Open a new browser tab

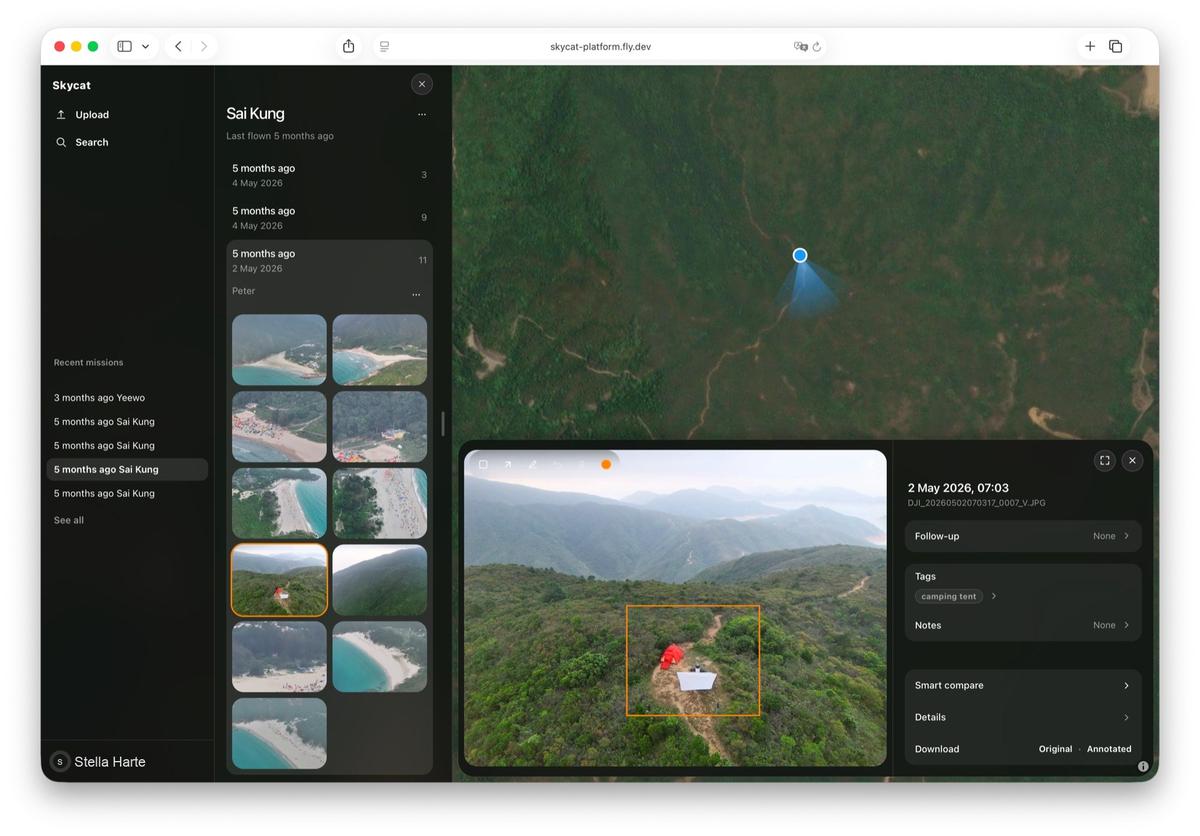point(1090,46)
